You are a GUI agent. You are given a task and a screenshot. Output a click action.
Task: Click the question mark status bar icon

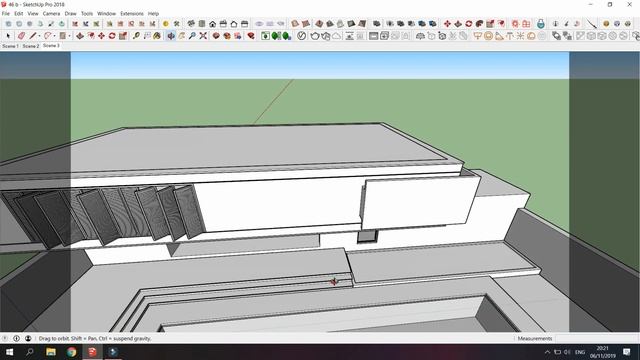coord(5,338)
